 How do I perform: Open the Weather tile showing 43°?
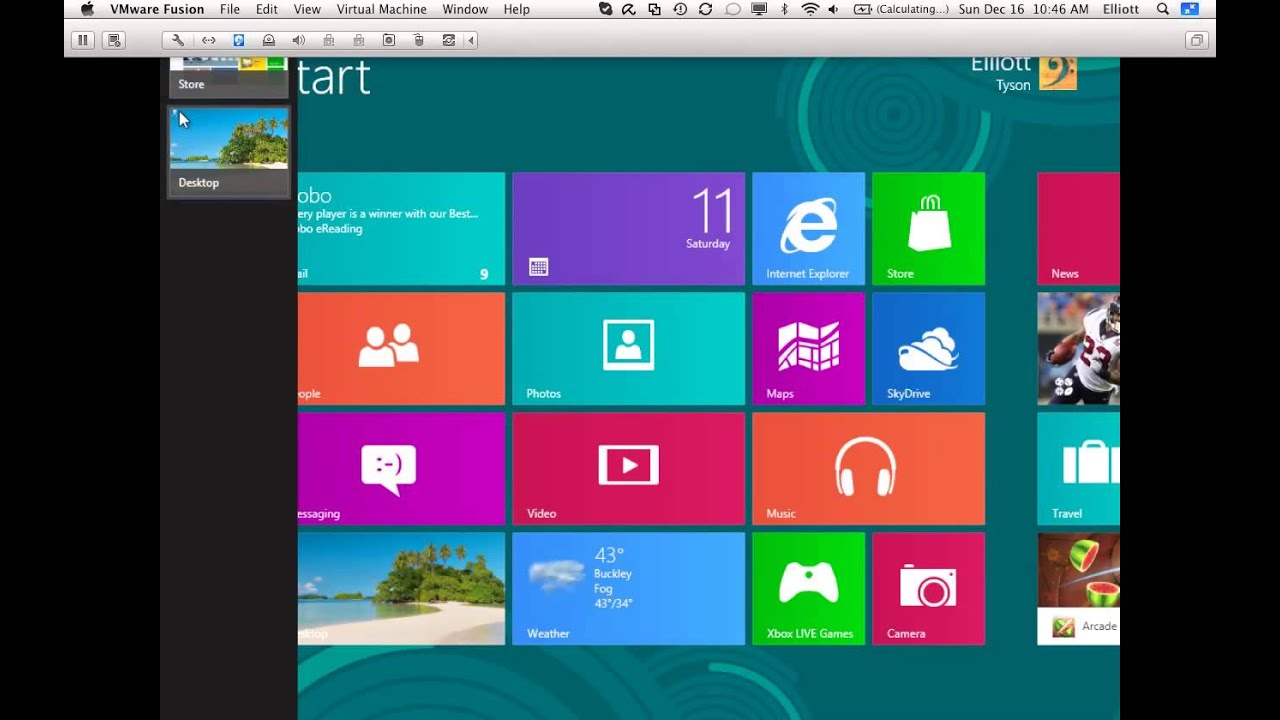[628, 589]
